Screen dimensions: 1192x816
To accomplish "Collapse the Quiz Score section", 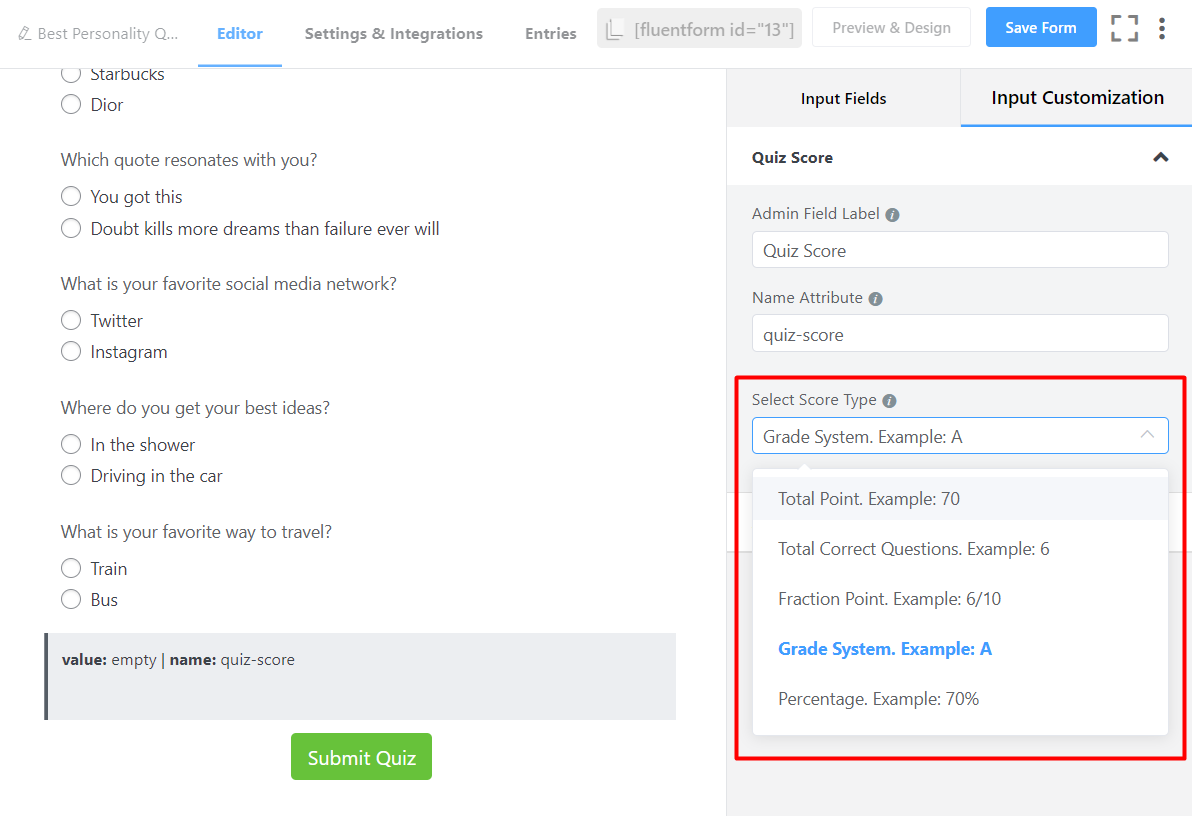I will click(x=1161, y=157).
